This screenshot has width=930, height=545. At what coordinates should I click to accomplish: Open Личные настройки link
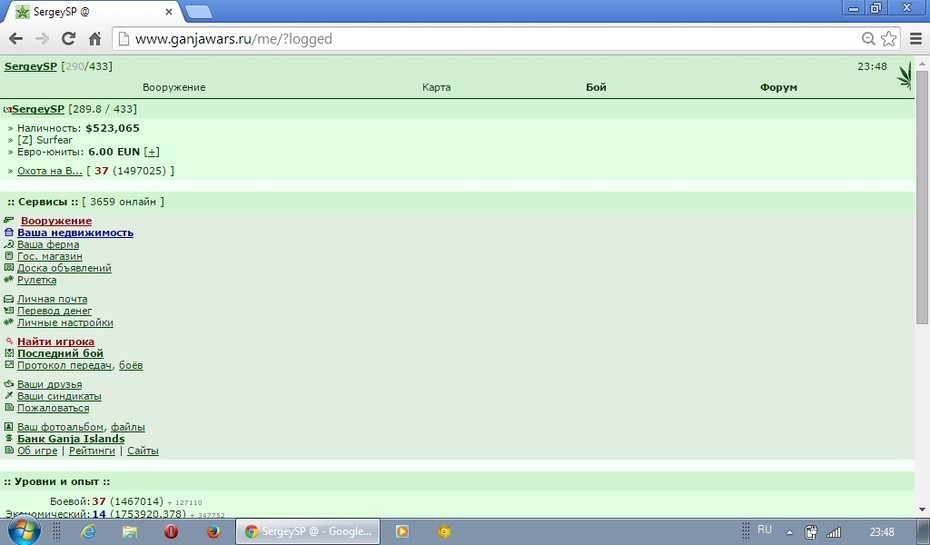[65, 323]
